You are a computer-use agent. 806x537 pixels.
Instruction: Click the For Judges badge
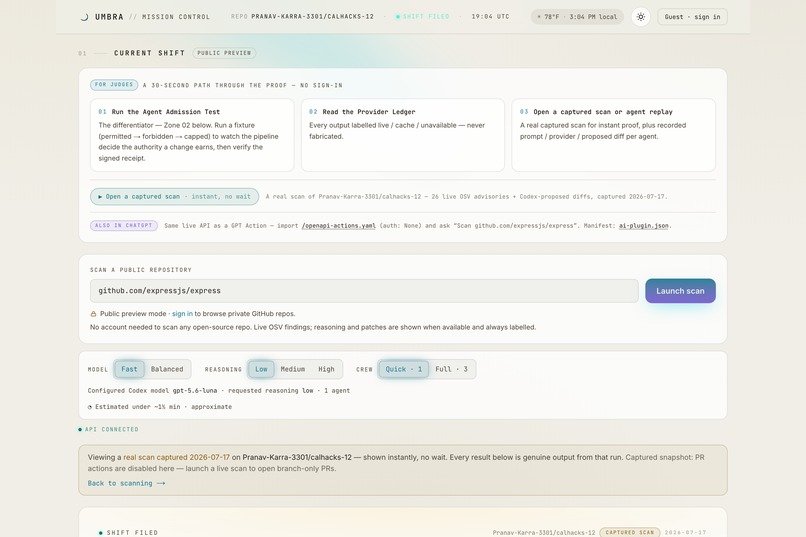114,85
